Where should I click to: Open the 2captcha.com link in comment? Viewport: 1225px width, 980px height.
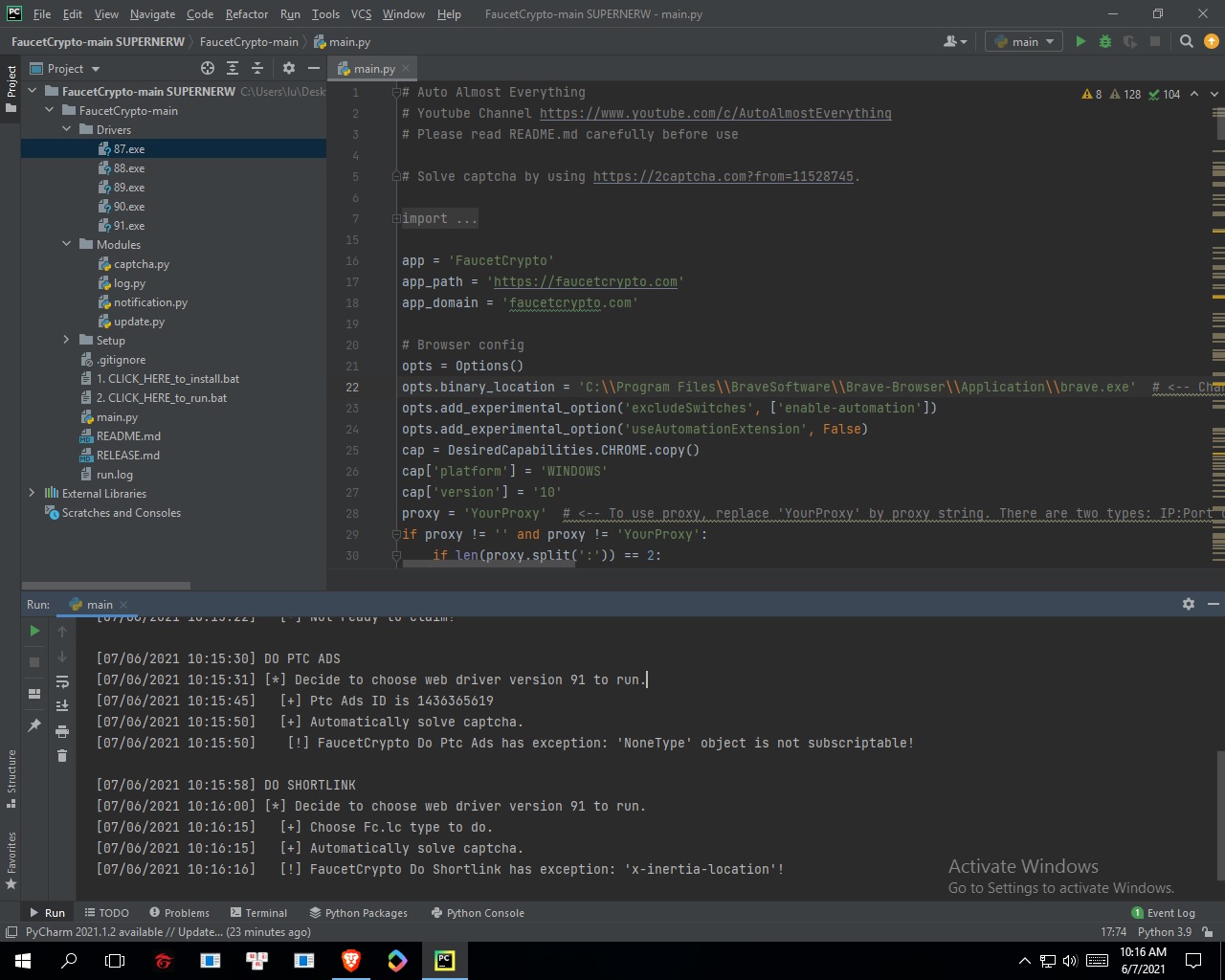[x=723, y=176]
